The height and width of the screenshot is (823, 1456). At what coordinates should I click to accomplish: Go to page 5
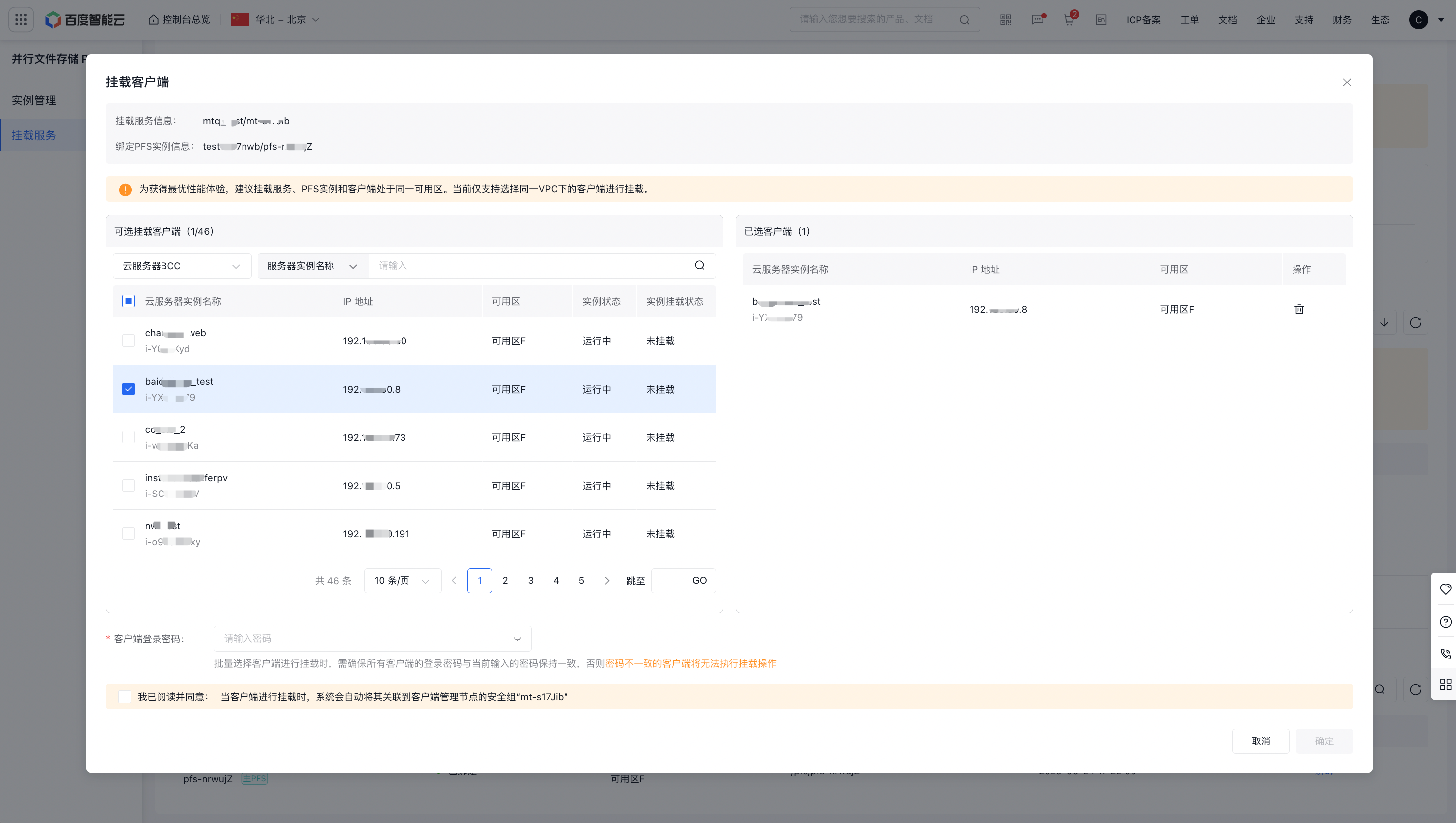[581, 581]
